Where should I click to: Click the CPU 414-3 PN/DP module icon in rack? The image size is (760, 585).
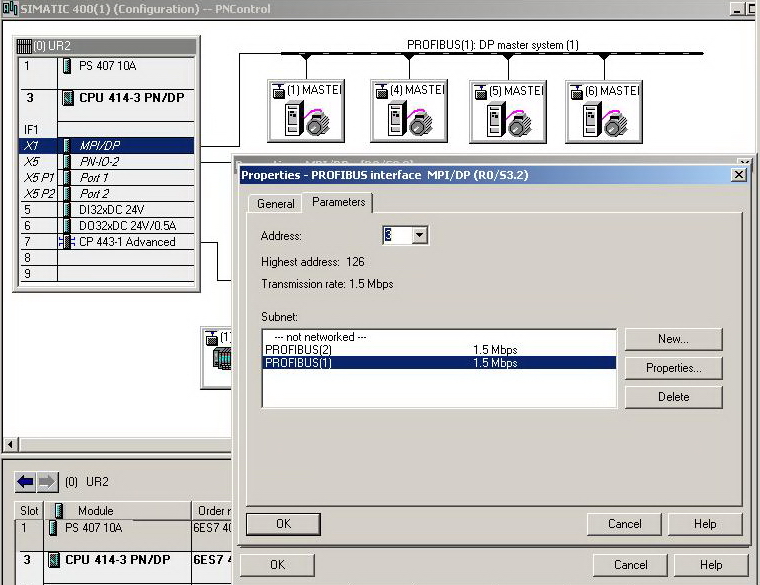coord(68,98)
